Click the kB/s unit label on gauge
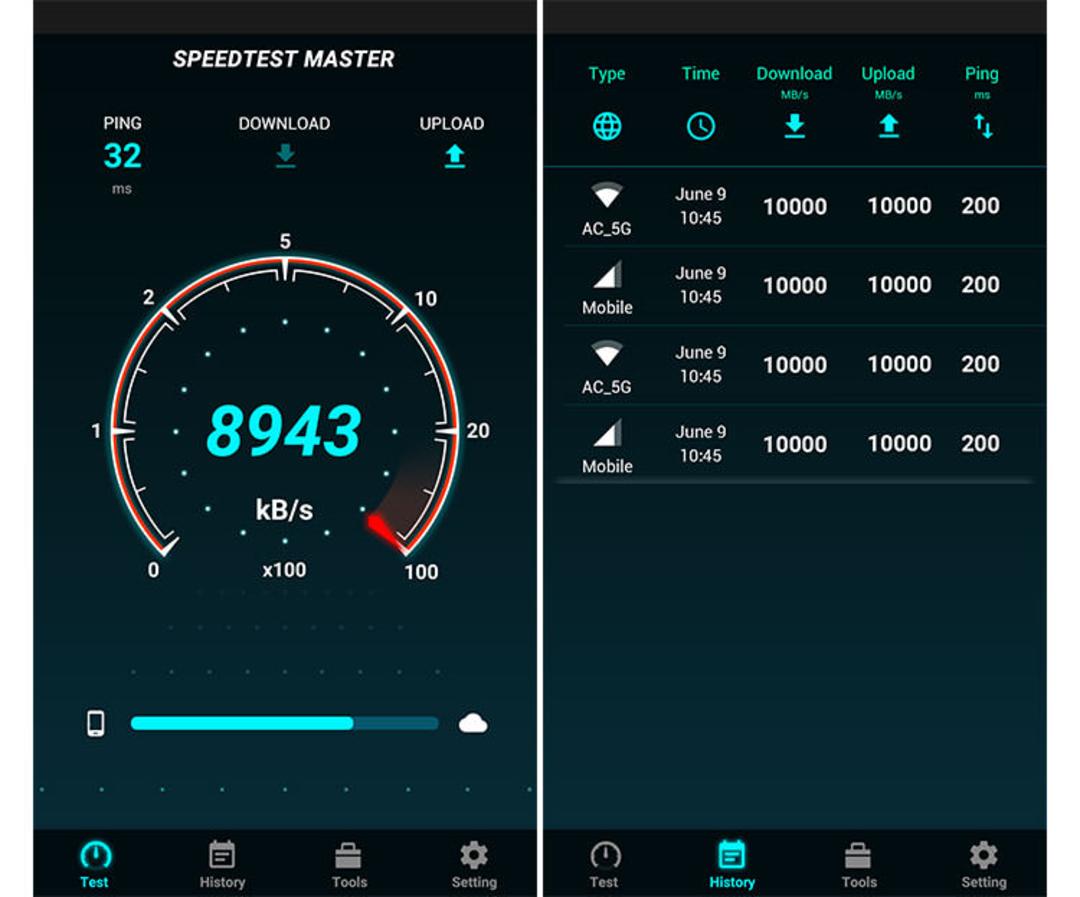Screen dimensions: 1080x897 (284, 510)
